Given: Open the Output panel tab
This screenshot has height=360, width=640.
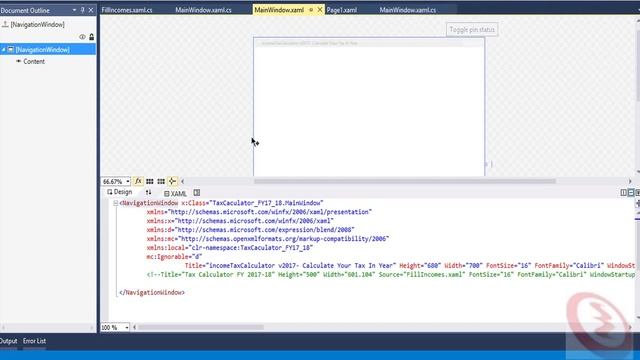Looking at the screenshot, I should [8, 341].
